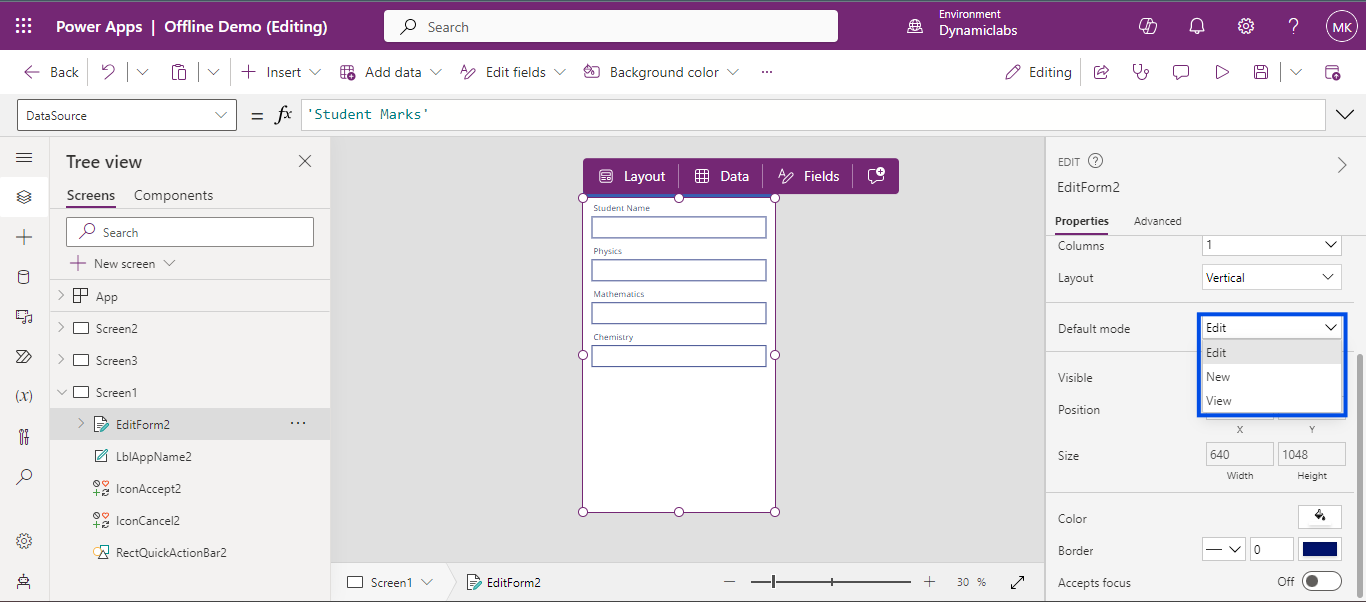Viewport: 1366px width, 602px height.
Task: Toggle the Accepts focus switch
Action: click(x=1321, y=582)
